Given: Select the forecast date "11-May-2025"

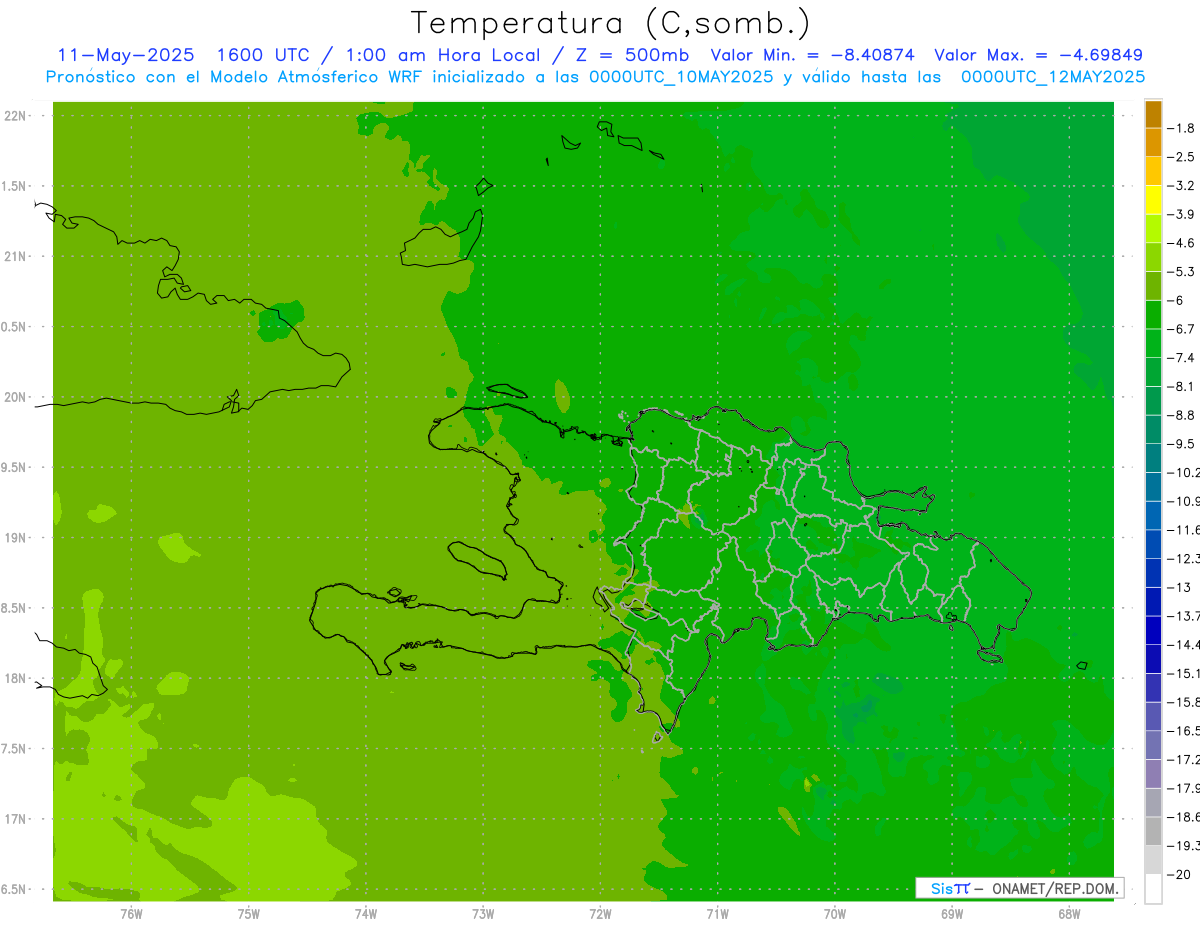Looking at the screenshot, I should point(126,55).
